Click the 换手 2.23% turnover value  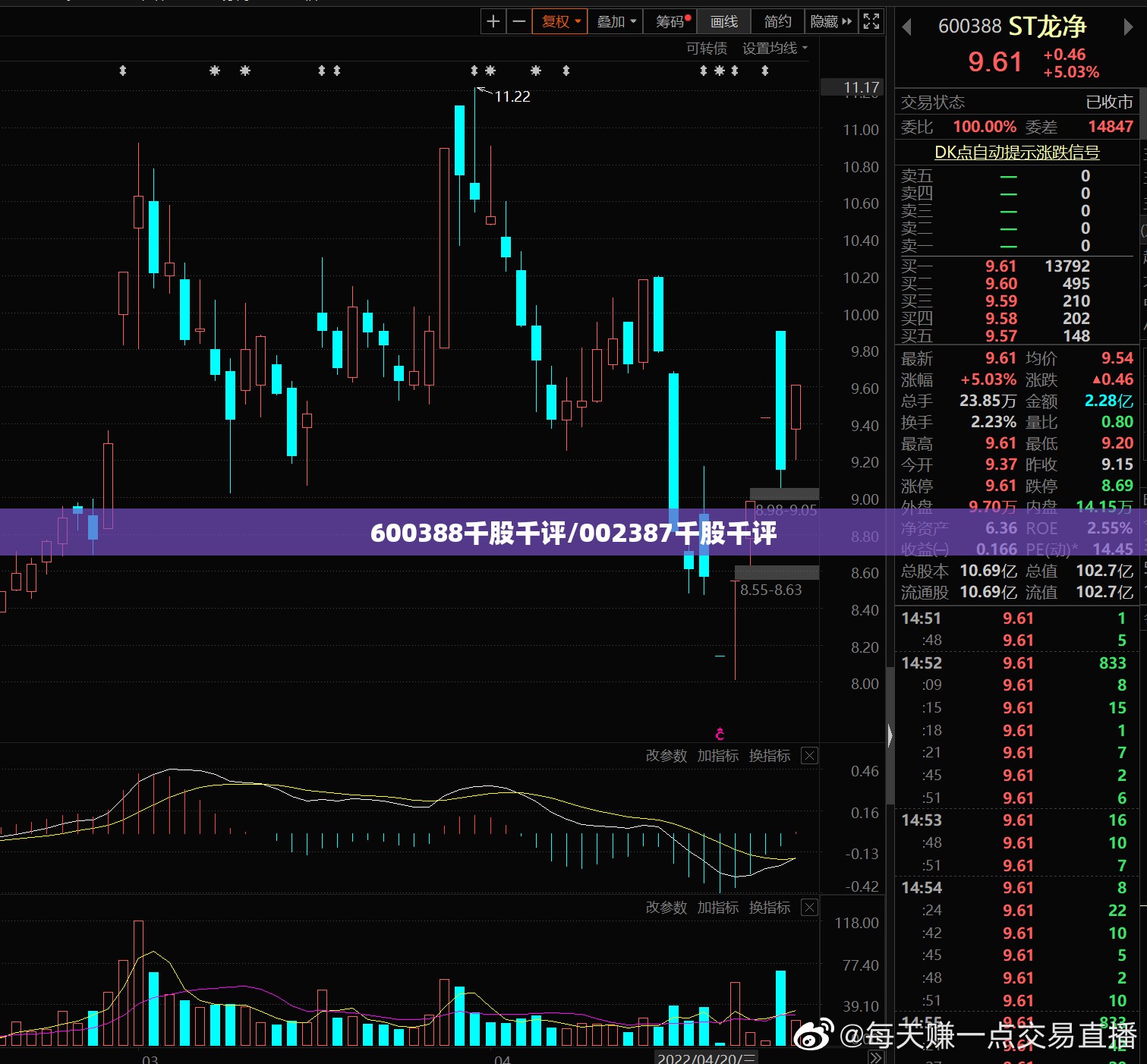pyautogui.click(x=994, y=422)
